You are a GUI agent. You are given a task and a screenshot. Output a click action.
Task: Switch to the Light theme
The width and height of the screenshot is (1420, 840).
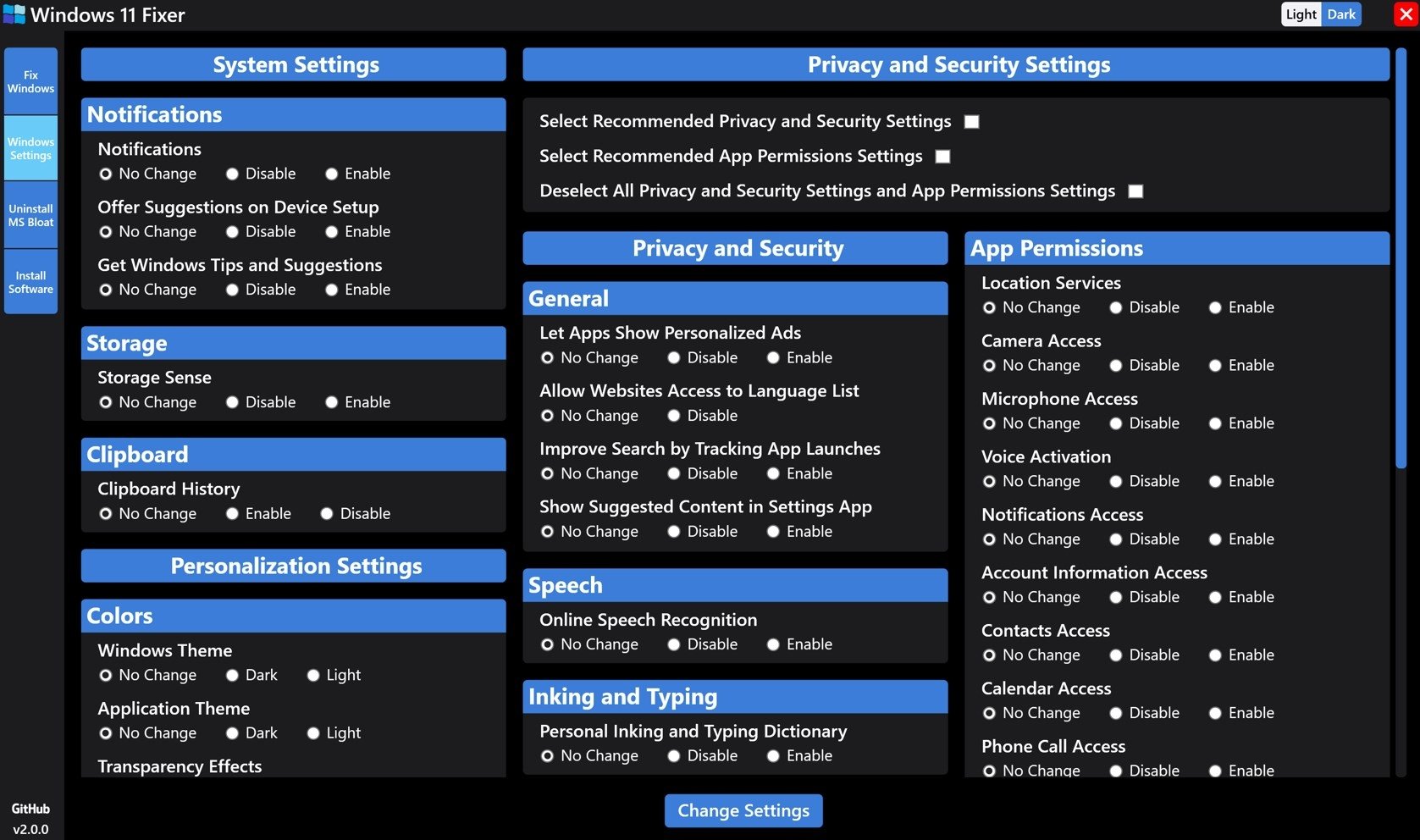[x=1301, y=14]
